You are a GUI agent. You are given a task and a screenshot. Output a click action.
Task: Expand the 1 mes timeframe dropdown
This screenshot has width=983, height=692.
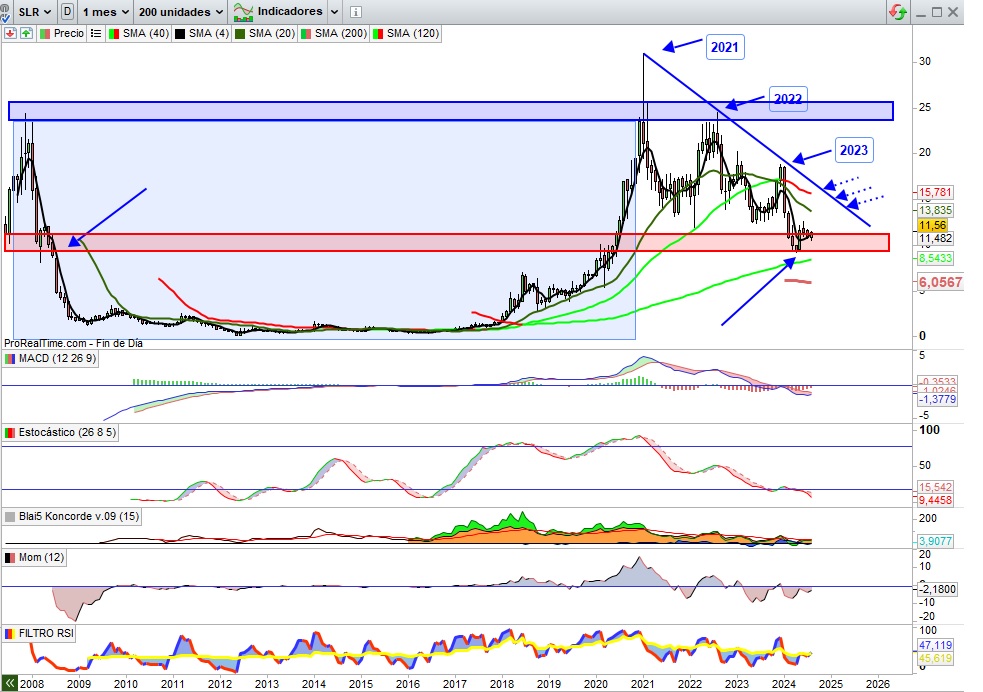(x=105, y=11)
